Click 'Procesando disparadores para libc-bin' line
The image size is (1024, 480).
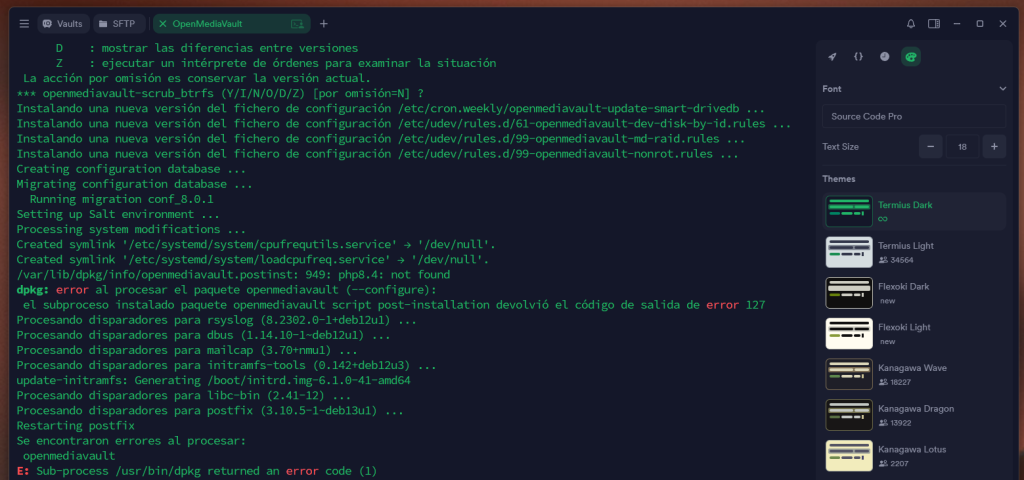tap(184, 396)
